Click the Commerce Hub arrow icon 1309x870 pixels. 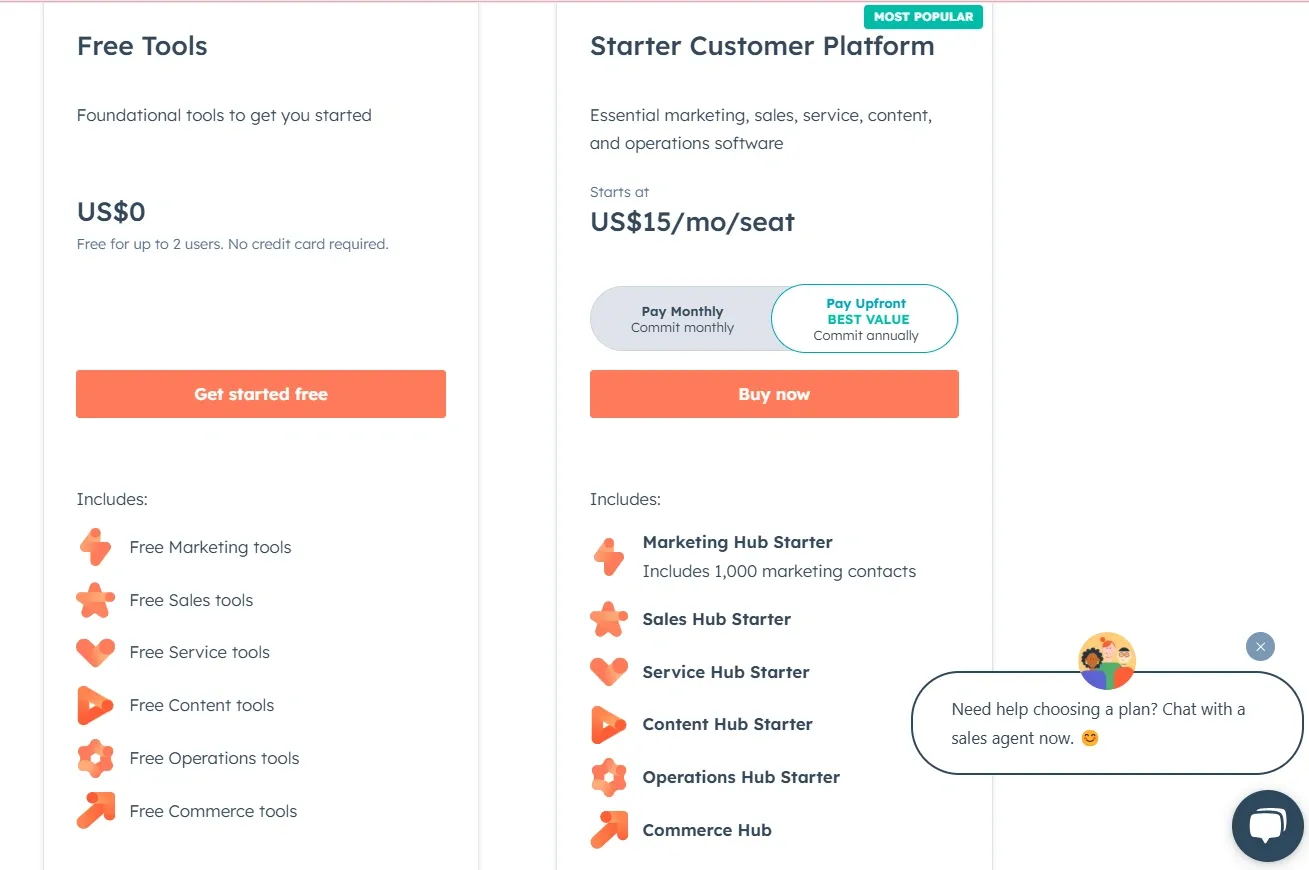(x=610, y=830)
